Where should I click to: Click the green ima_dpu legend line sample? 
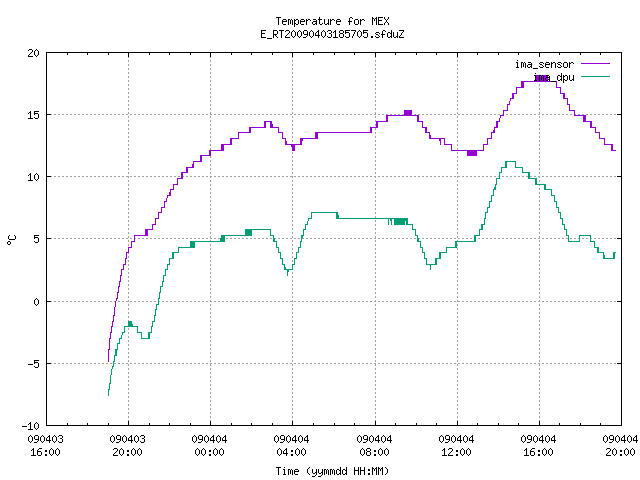[596, 77]
